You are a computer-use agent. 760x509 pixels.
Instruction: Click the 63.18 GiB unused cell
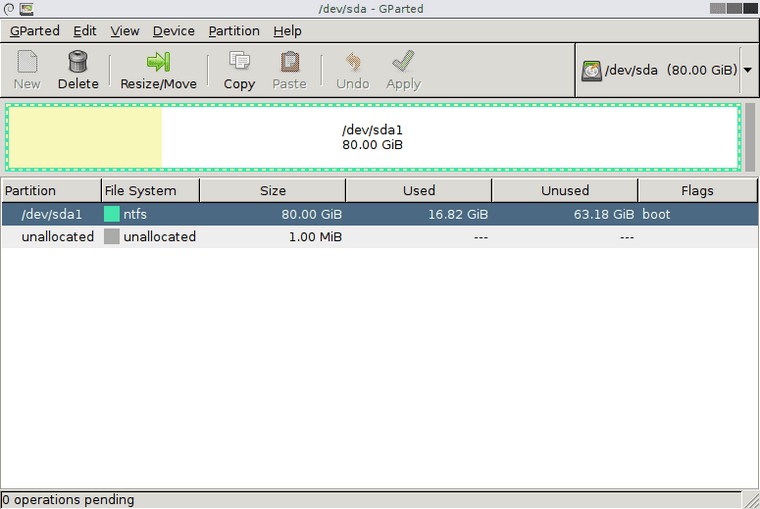(x=604, y=214)
